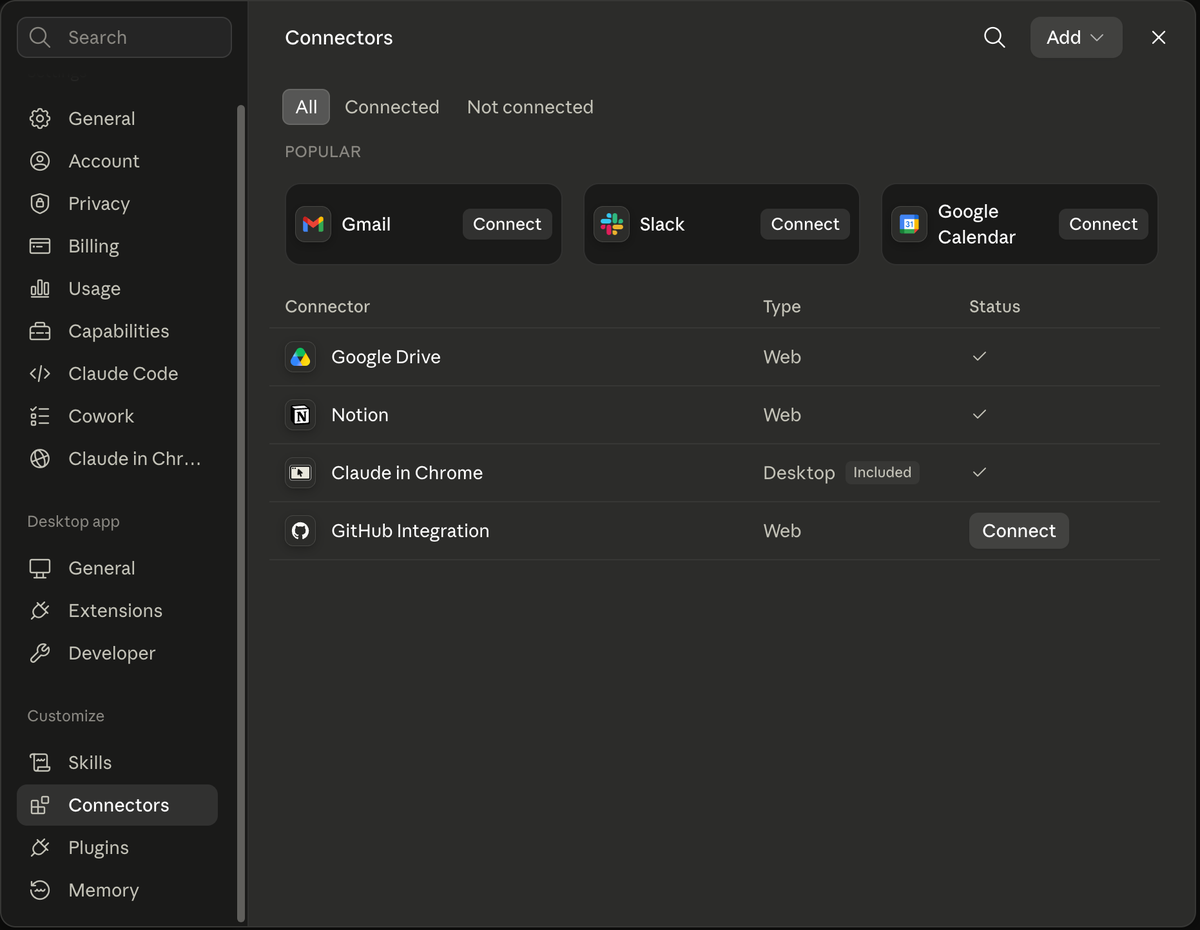Click the sidebar vertical scrollbar
The width and height of the screenshot is (1200, 930).
tap(240, 513)
